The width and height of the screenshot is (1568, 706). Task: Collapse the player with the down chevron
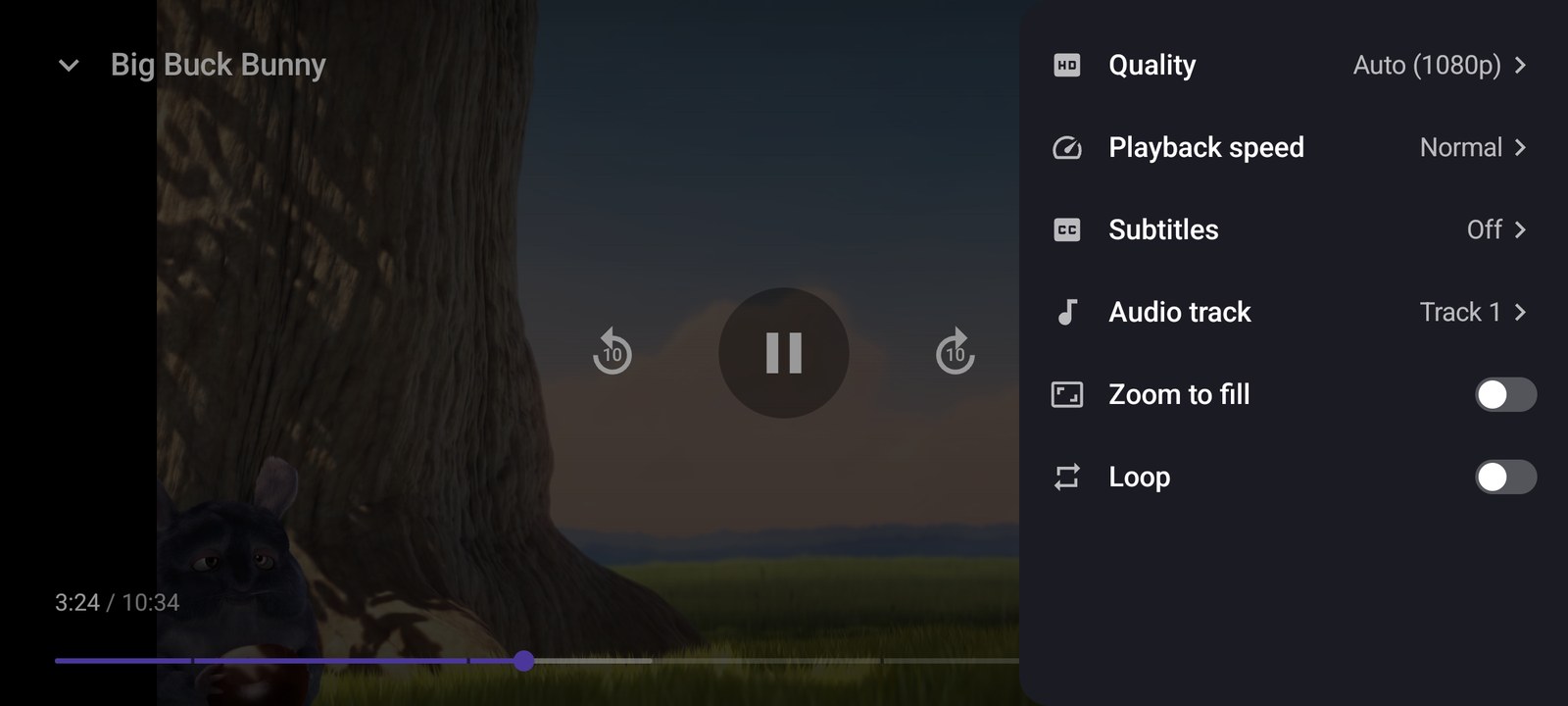[69, 66]
